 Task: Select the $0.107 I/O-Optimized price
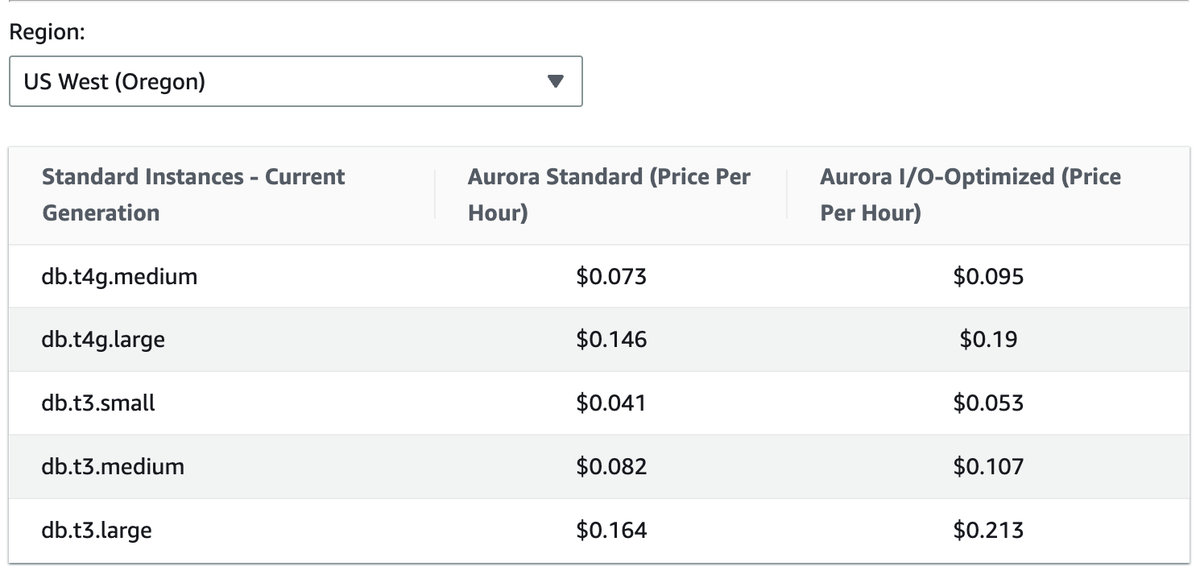(x=989, y=466)
